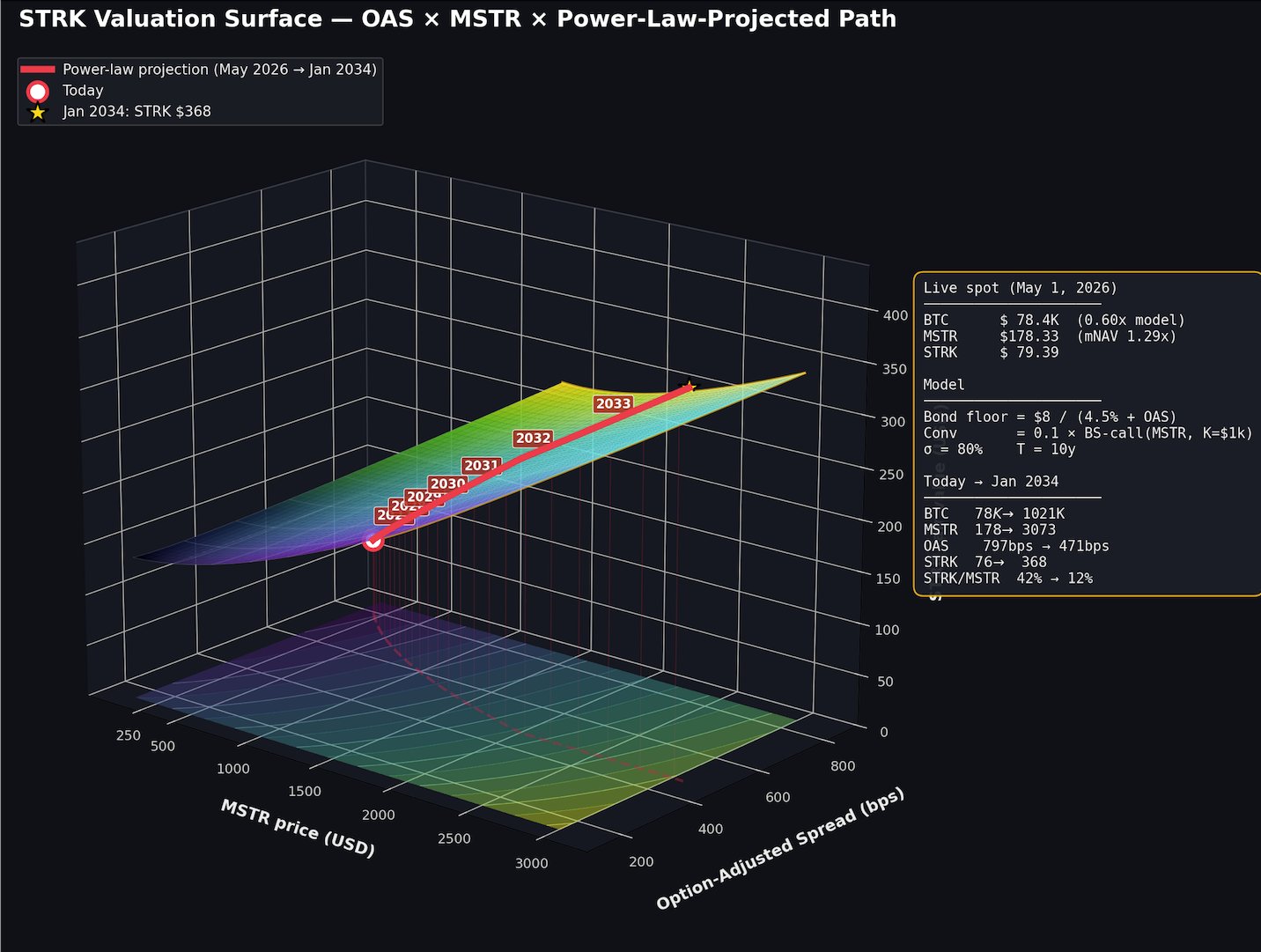1261x952 pixels.
Task: Click the 200 tick on the vertical axis
Action: point(890,527)
